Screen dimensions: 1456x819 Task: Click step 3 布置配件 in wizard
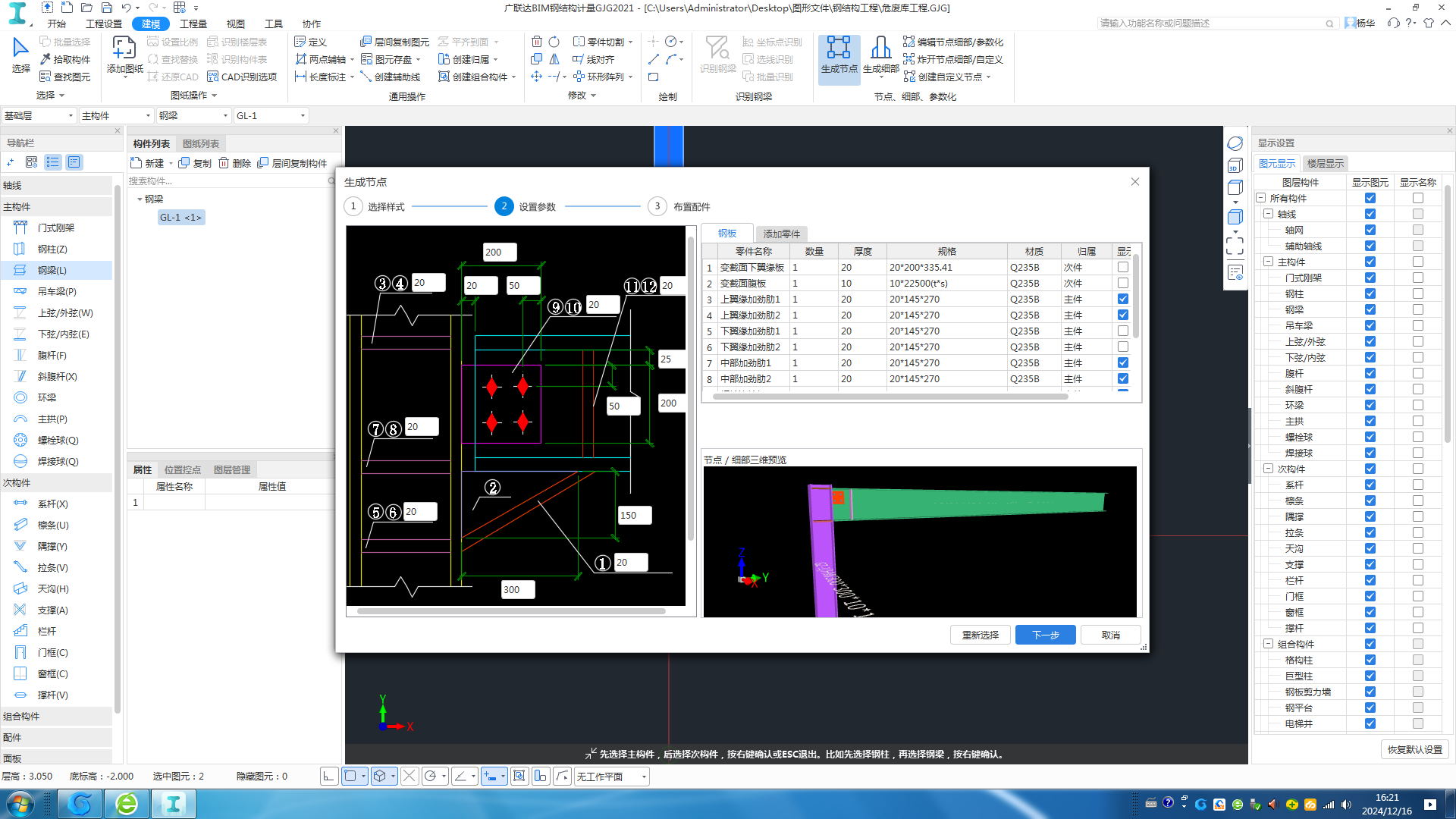pyautogui.click(x=679, y=206)
